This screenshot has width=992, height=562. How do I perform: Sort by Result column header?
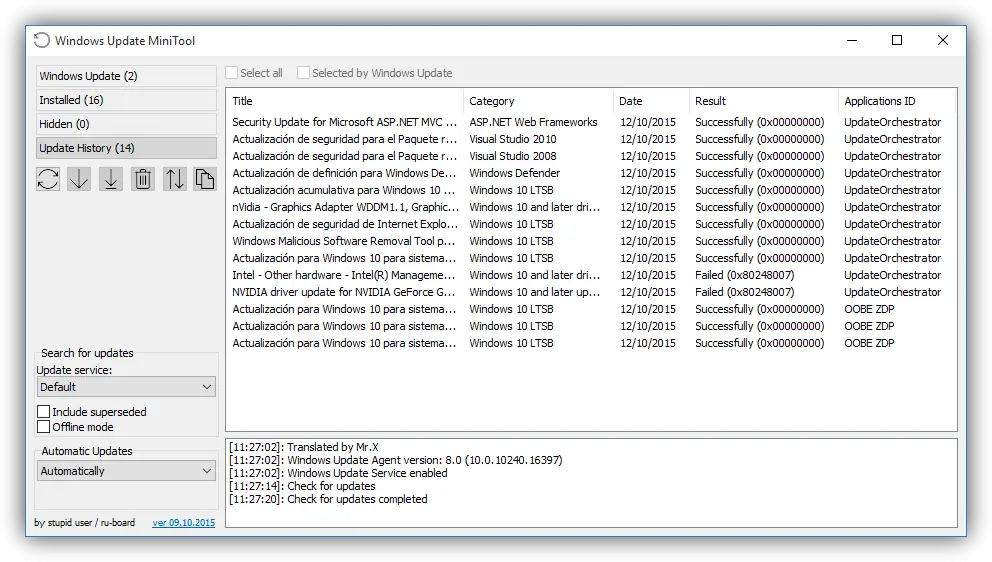click(764, 101)
